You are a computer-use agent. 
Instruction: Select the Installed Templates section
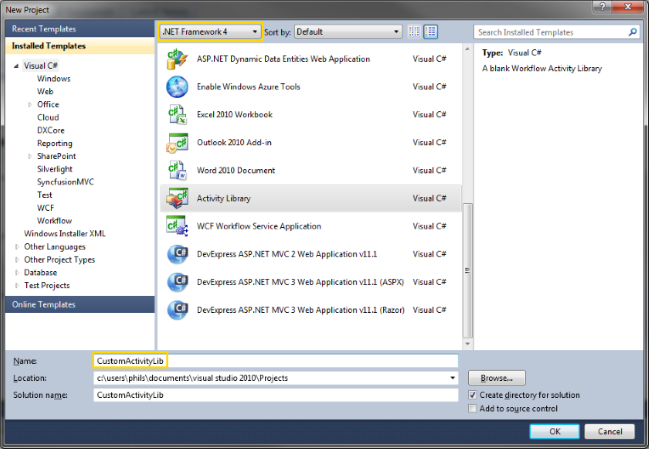click(x=79, y=46)
